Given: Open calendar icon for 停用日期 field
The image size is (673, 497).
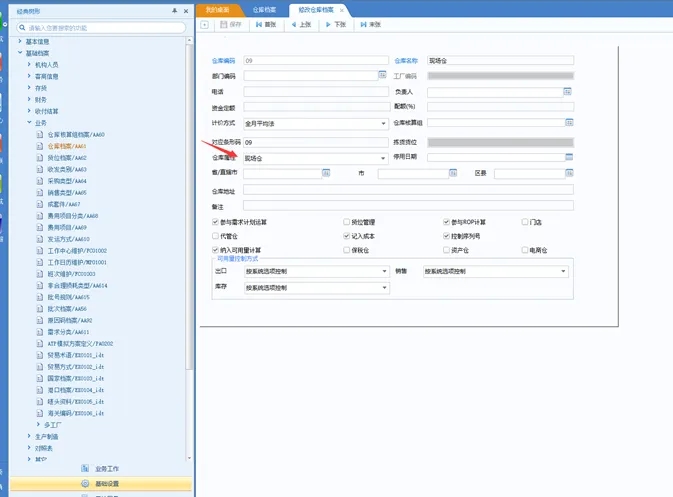Looking at the screenshot, I should pos(569,157).
